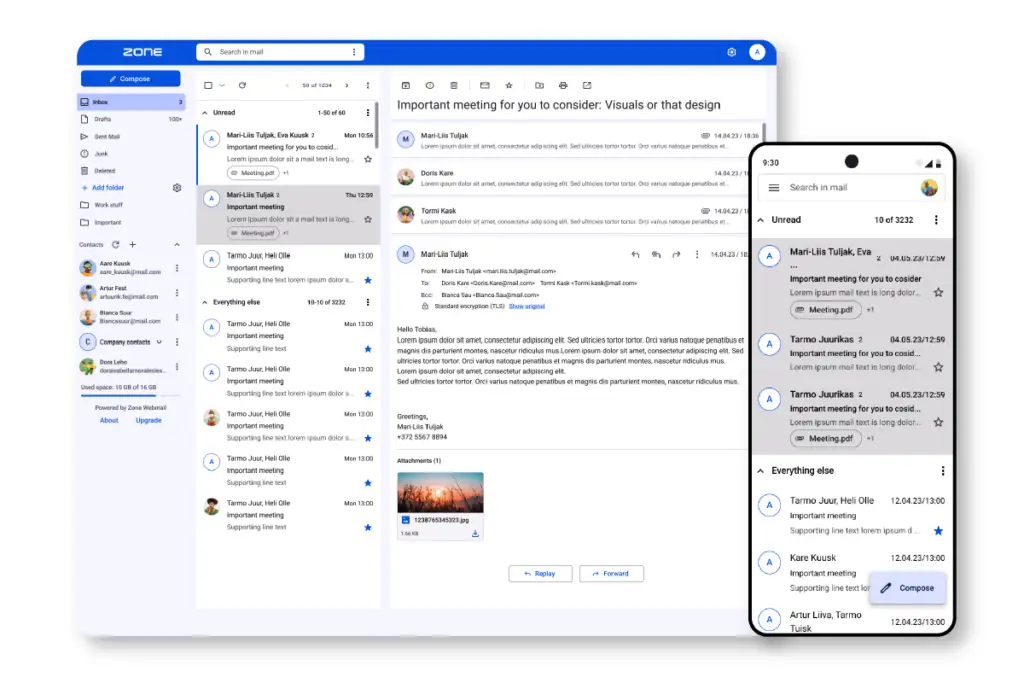Image resolution: width=1024 pixels, height=683 pixels.
Task: Expand the Company contacts dropdown
Action: [x=159, y=342]
